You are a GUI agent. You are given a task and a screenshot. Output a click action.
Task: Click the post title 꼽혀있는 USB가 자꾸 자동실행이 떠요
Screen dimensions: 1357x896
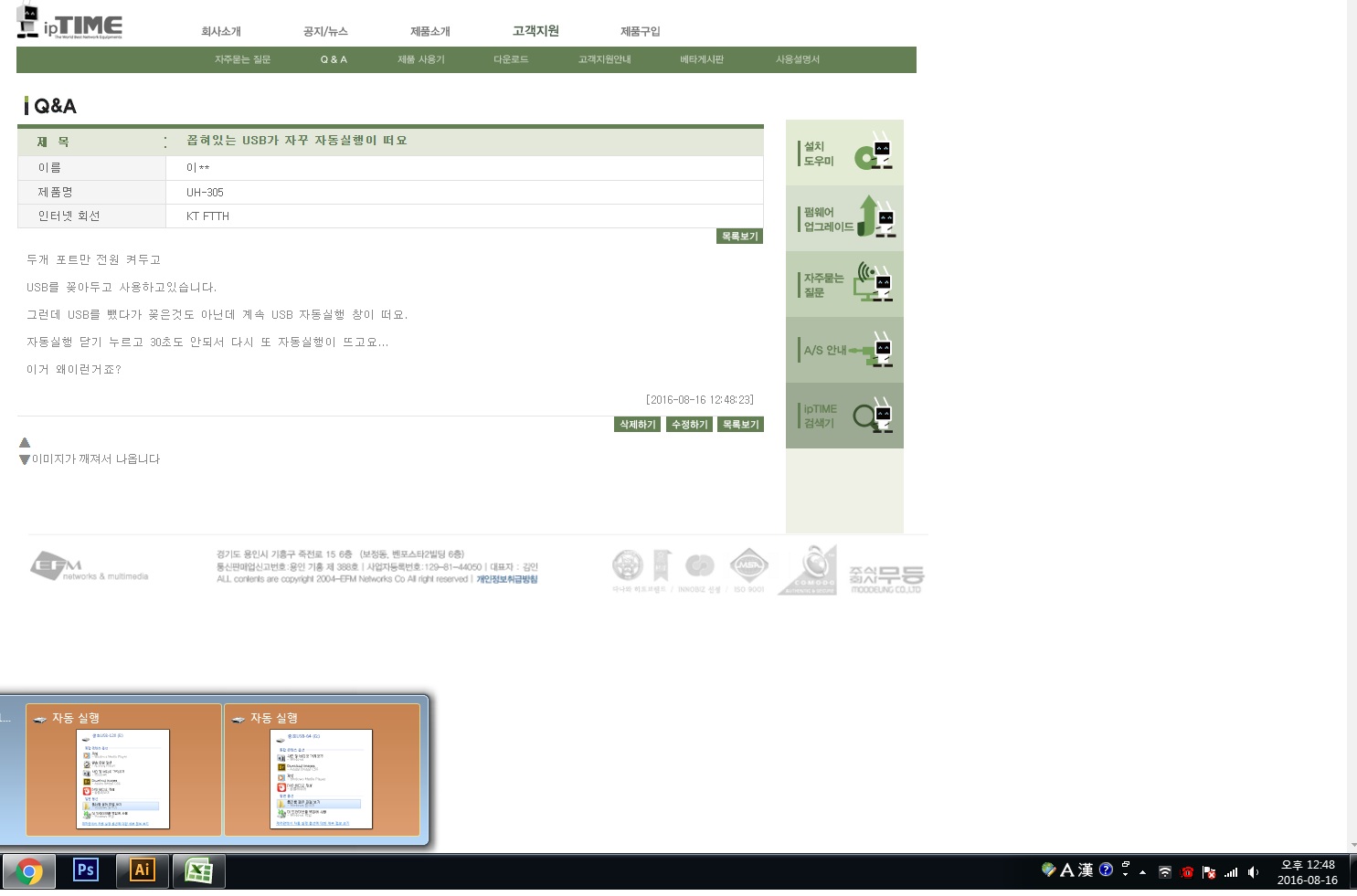[x=297, y=141]
